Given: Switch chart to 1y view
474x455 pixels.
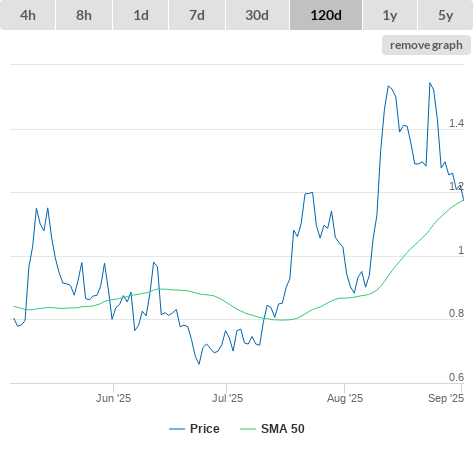Looking at the screenshot, I should tap(390, 15).
